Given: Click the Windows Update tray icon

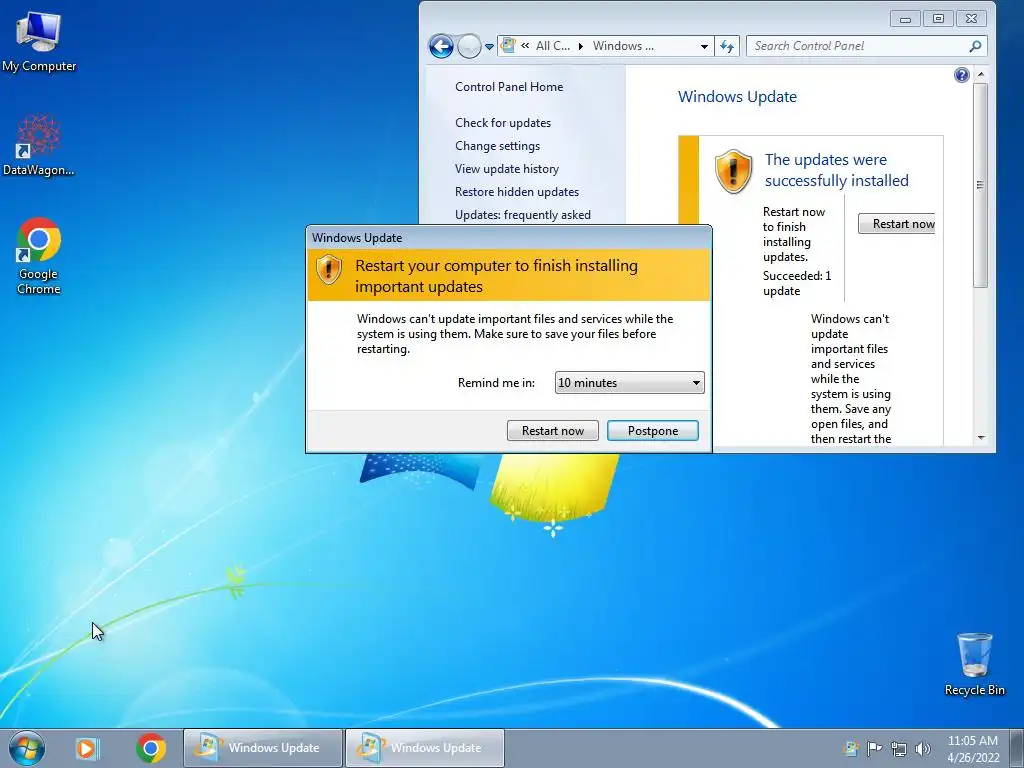Looking at the screenshot, I should [850, 748].
